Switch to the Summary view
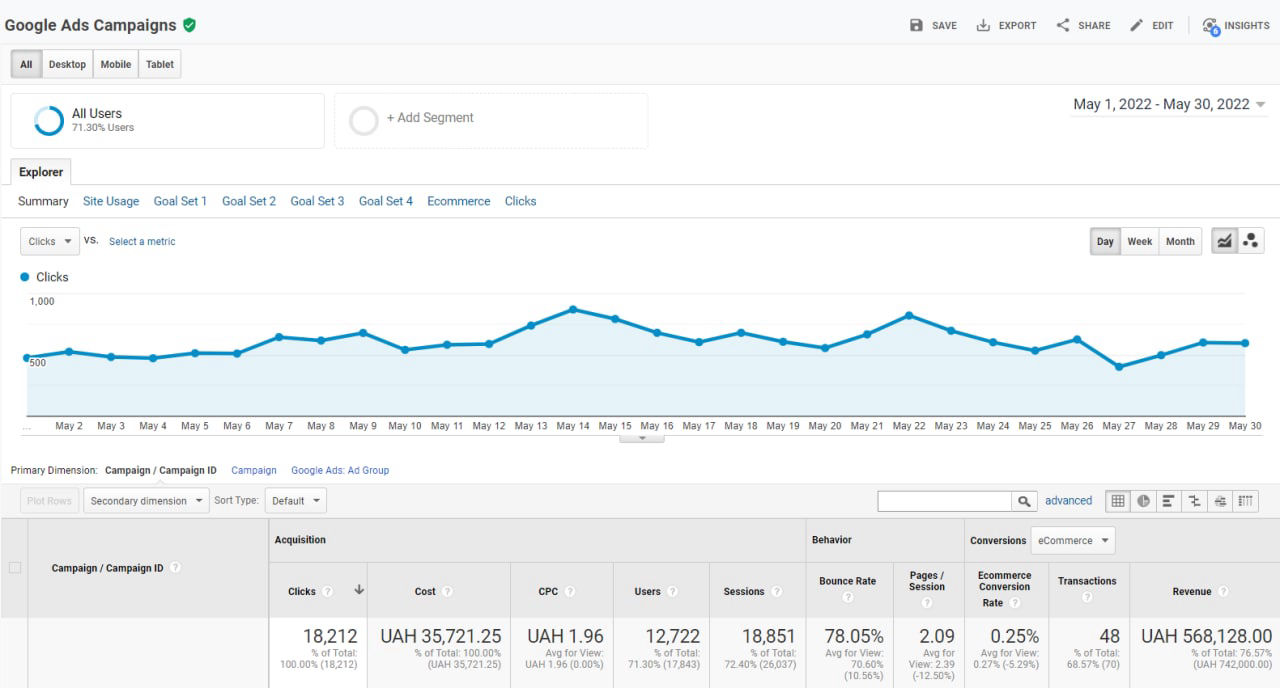Screen dimensions: 1280x688 pyautogui.click(x=43, y=201)
